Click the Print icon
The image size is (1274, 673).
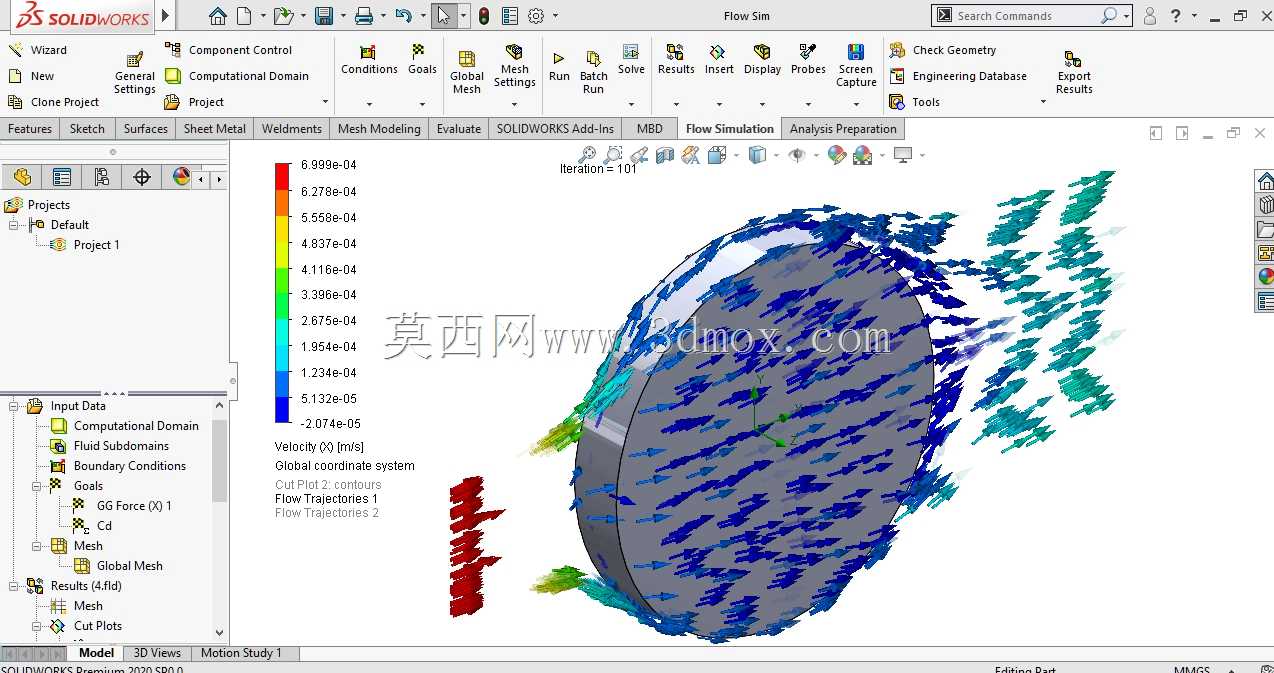(364, 16)
